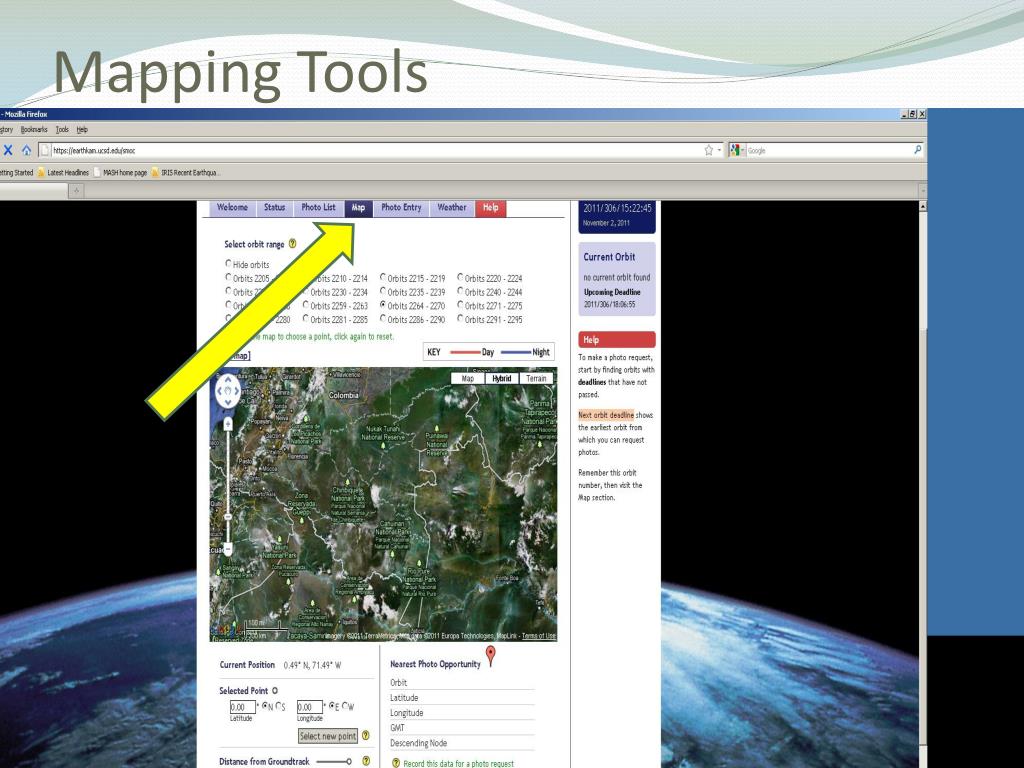Select Orbits 2220 - 2224 radio button
This screenshot has width=1024, height=768.
click(460, 277)
